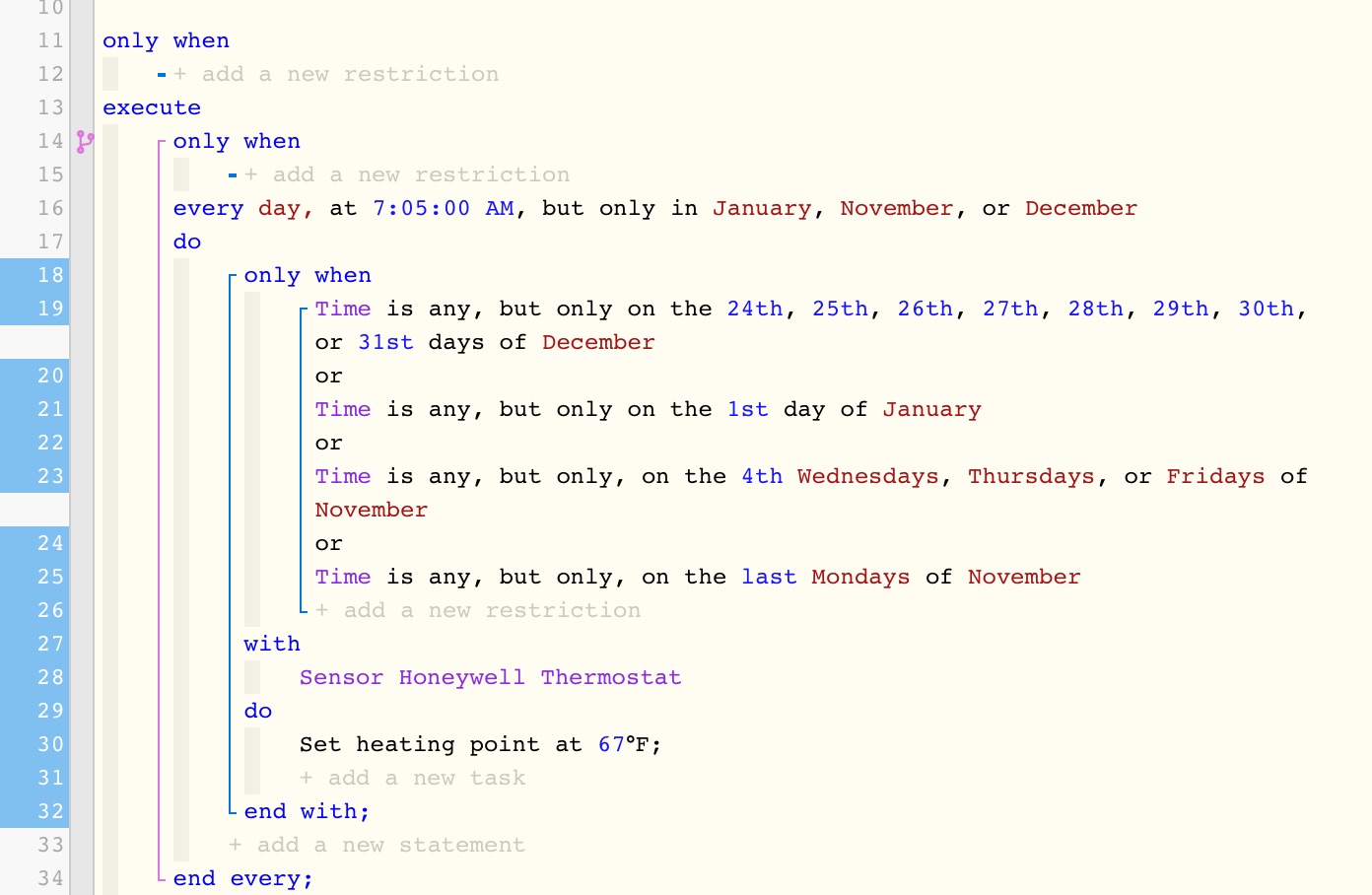Screen dimensions: 1372x895
Task: Click the 'or' operator on line 22
Action: pyautogui.click(x=329, y=443)
